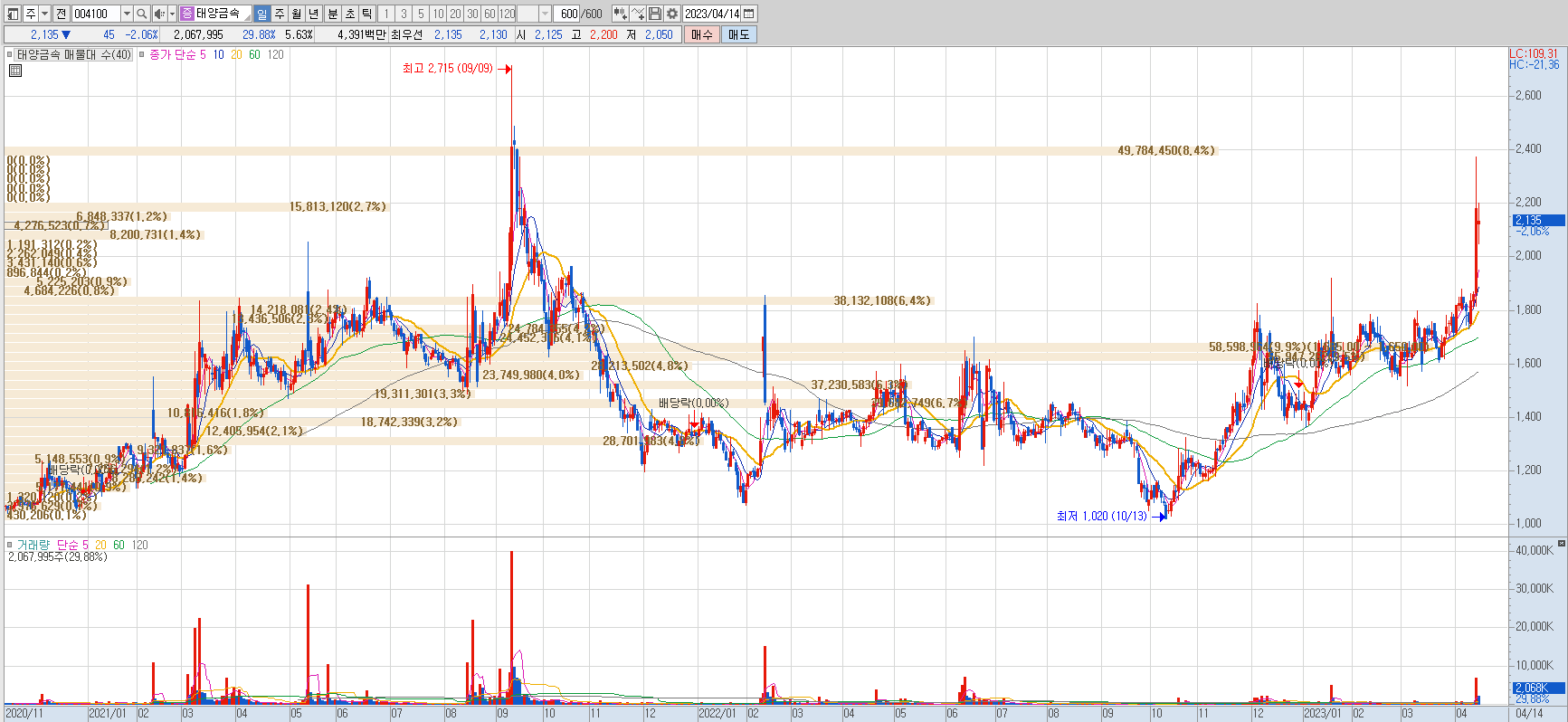The width and height of the screenshot is (1568, 722).
Task: Select interval 60 button
Action: pyautogui.click(x=489, y=14)
